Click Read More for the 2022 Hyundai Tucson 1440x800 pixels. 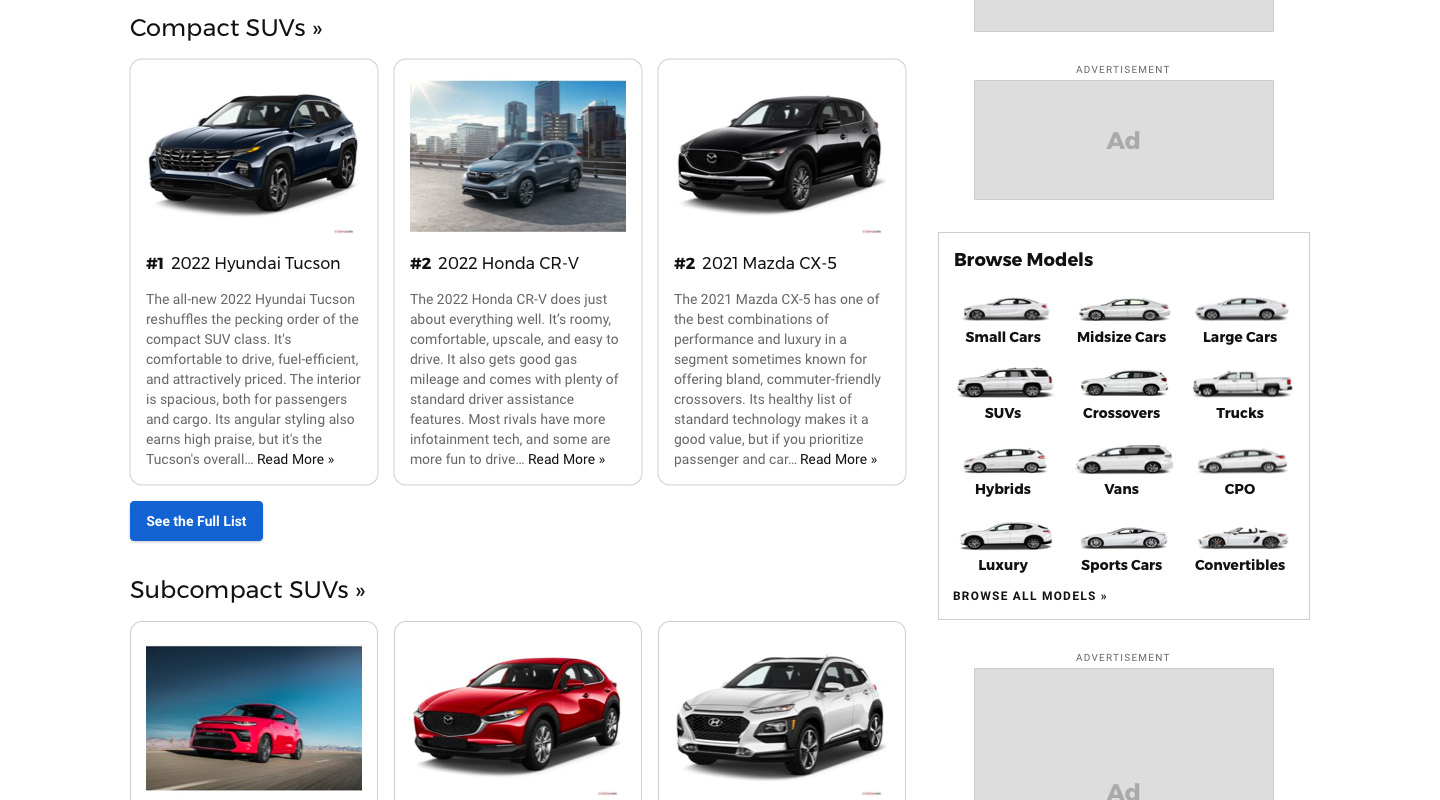coord(295,459)
